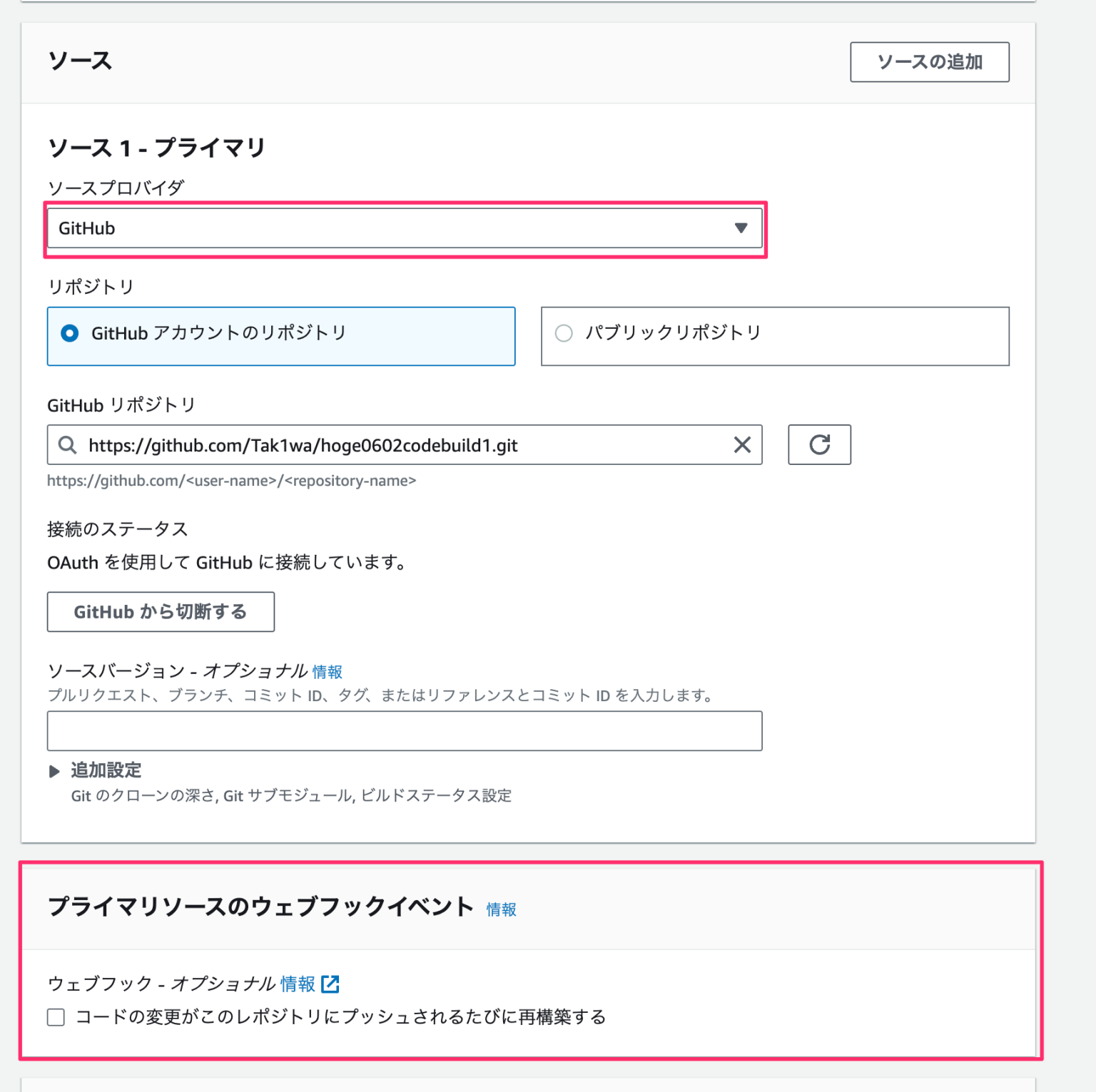The height and width of the screenshot is (1092, 1096).
Task: Click the dropdown caret on source provider
Action: 742,228
